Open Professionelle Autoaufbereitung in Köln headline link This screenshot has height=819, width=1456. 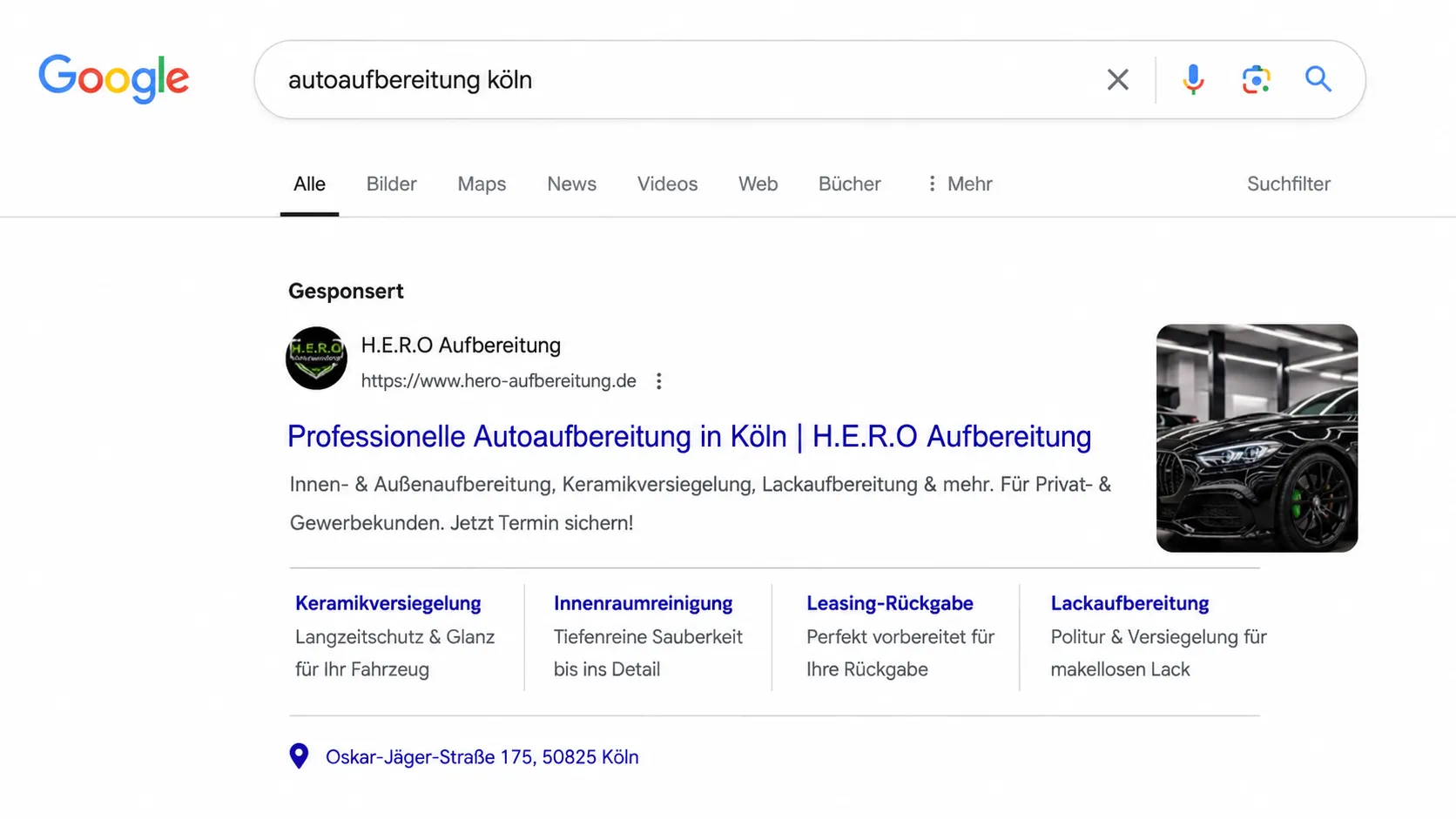(x=689, y=437)
